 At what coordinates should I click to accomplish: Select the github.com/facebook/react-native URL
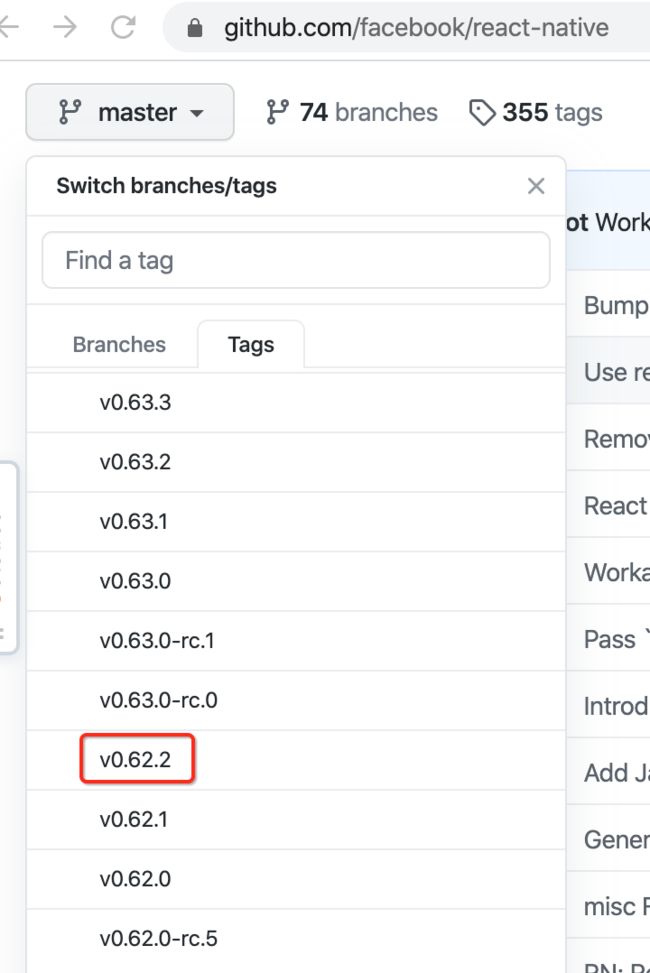tap(416, 28)
